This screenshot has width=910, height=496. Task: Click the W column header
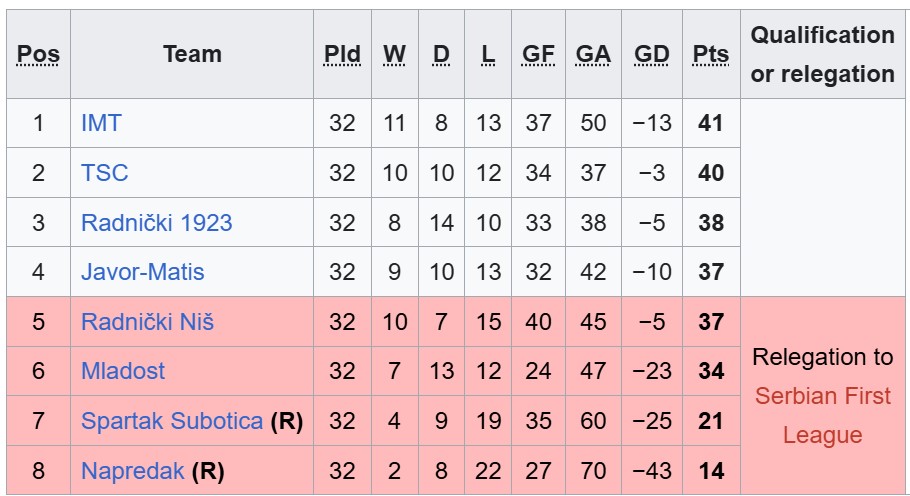394,55
